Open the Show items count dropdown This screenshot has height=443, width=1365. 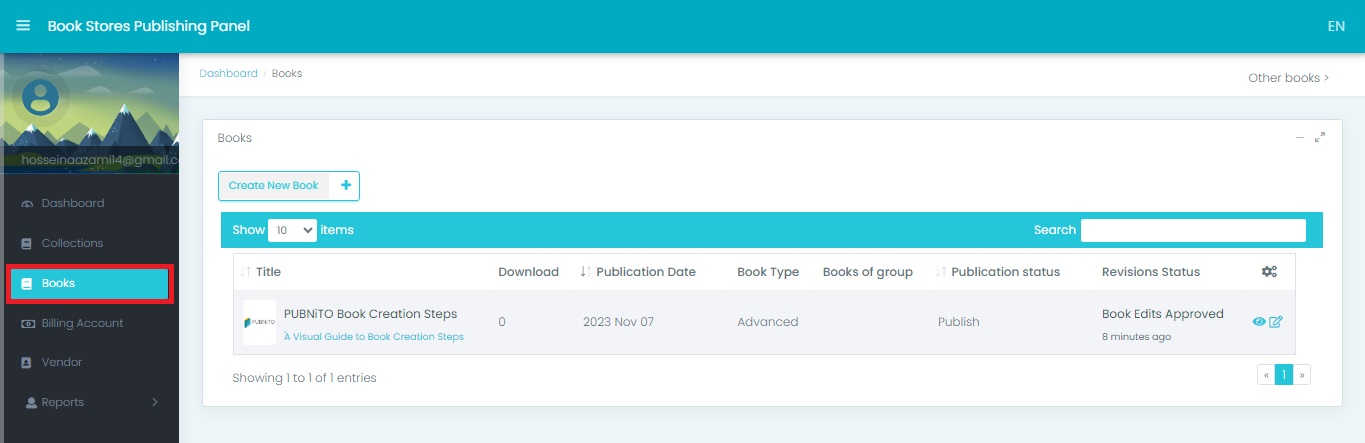[292, 230]
